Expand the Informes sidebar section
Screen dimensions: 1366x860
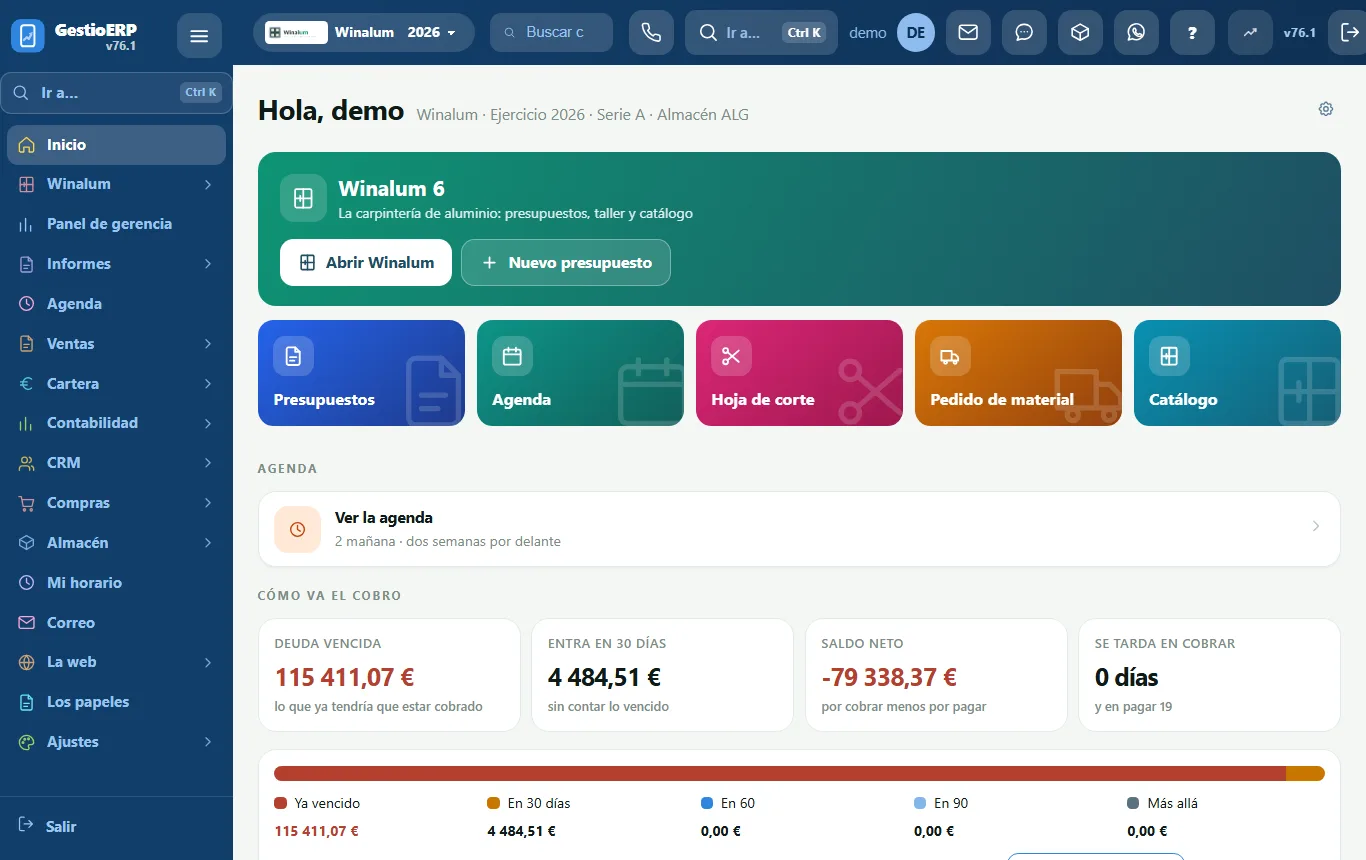click(116, 264)
